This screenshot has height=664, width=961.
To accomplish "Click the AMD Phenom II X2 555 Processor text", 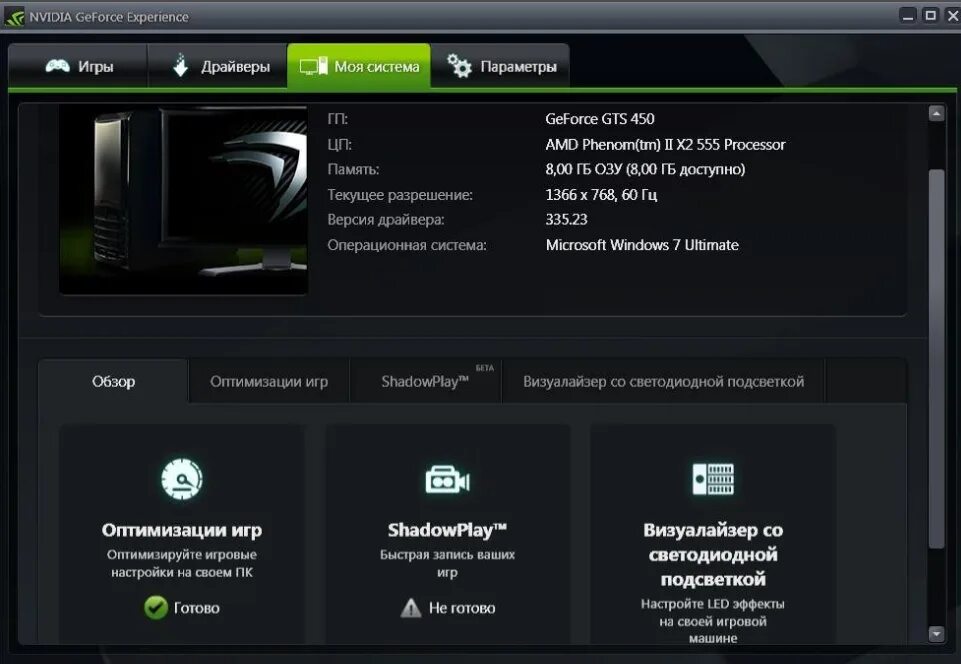I will [x=665, y=145].
